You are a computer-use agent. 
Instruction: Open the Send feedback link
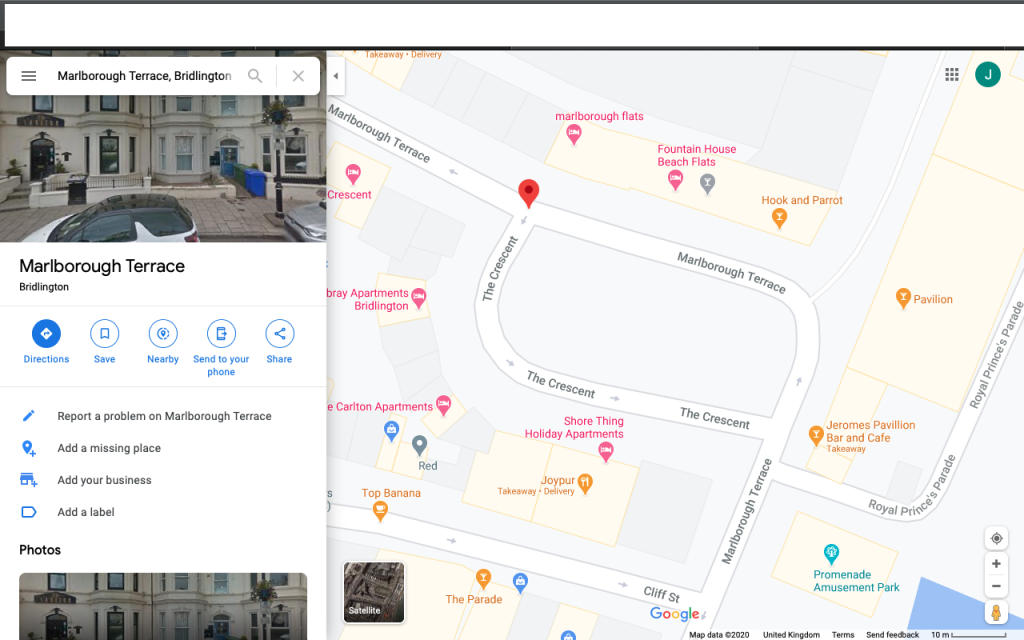(x=892, y=635)
